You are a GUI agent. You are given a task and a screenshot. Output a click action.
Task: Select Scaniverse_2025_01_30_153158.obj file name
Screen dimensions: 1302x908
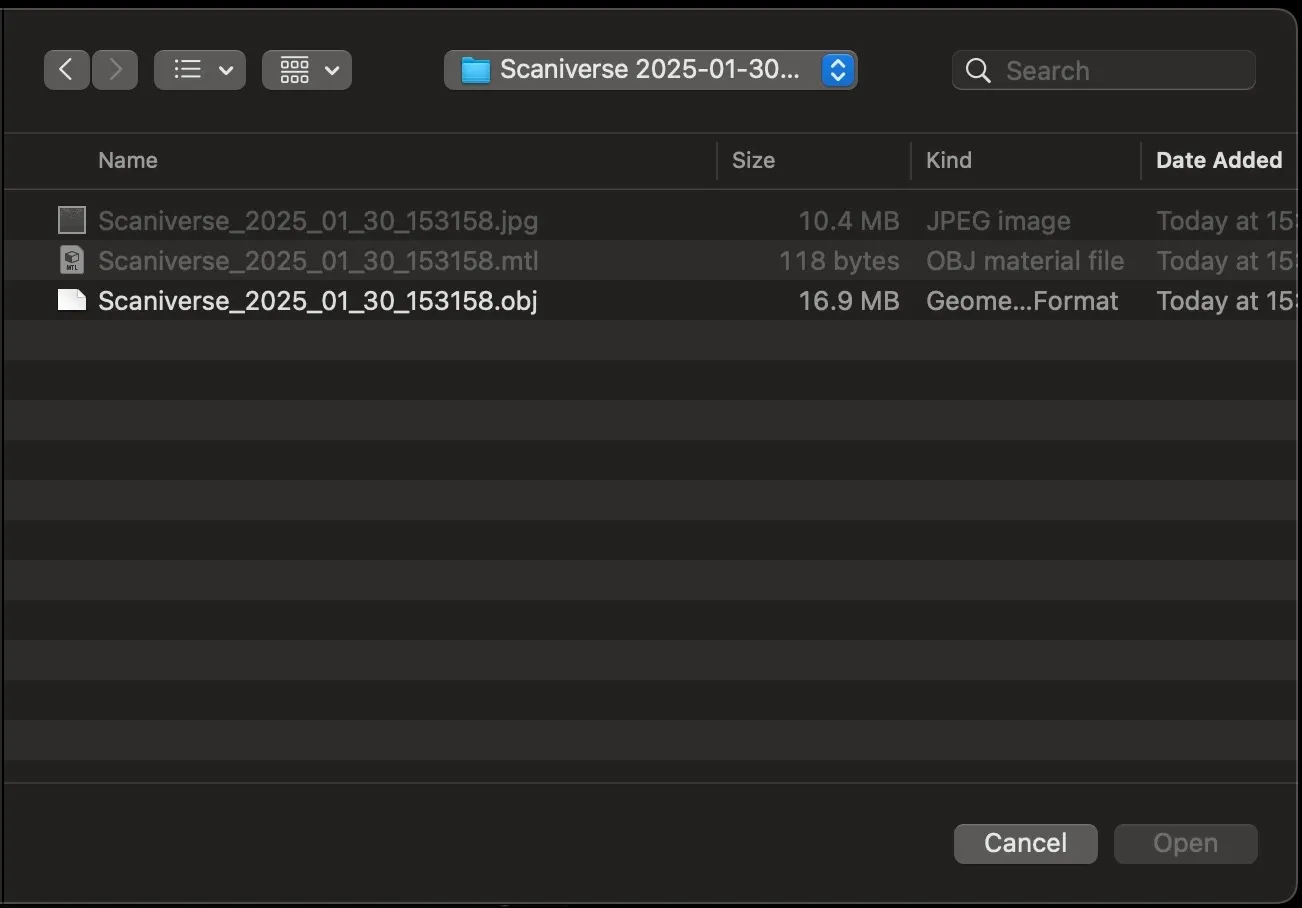[318, 301]
